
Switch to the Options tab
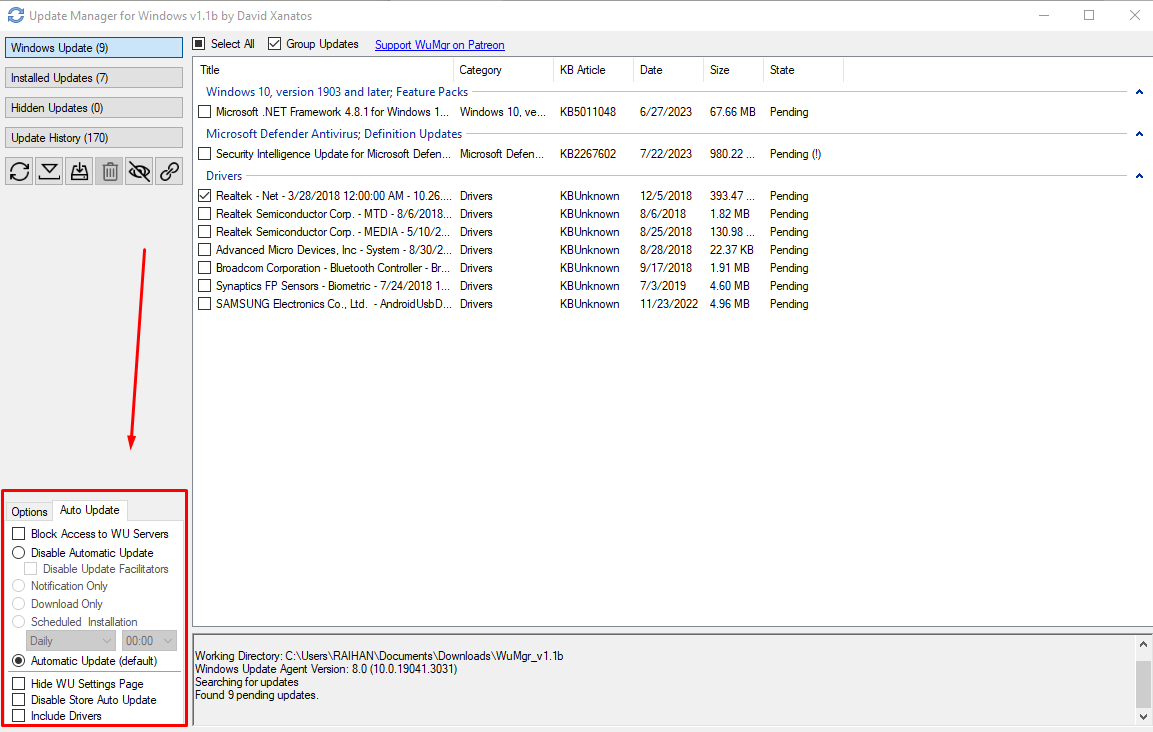pos(29,511)
